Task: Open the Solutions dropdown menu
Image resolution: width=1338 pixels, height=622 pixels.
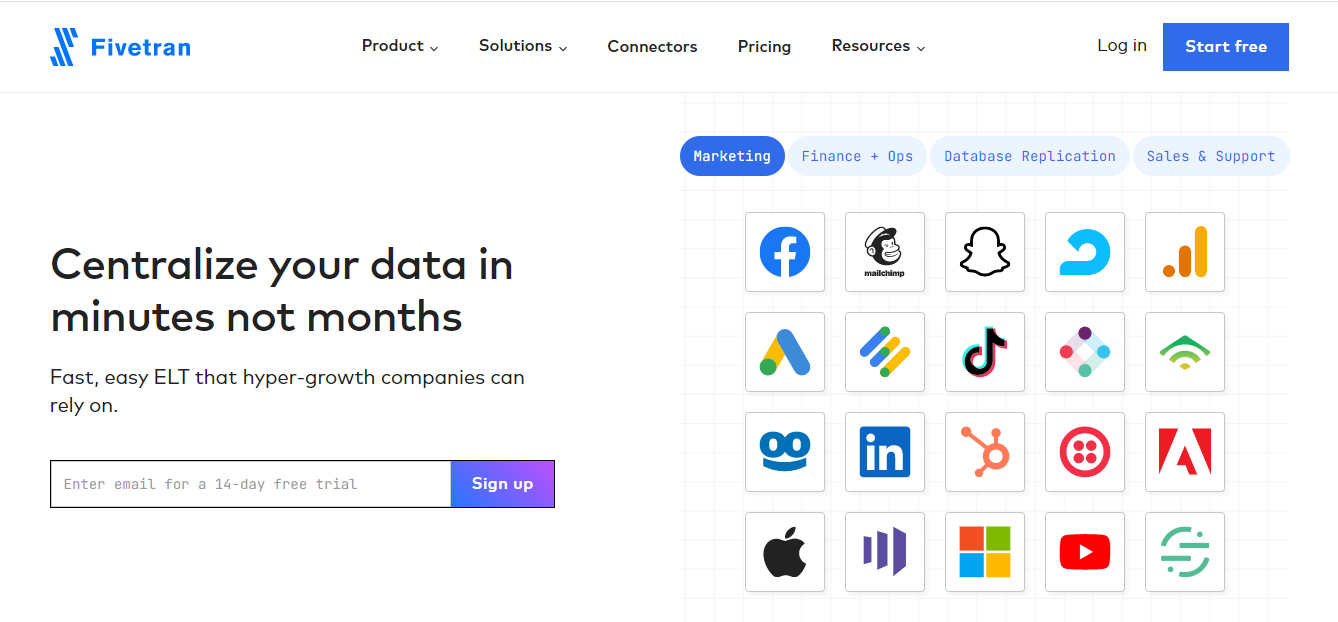Action: [522, 46]
